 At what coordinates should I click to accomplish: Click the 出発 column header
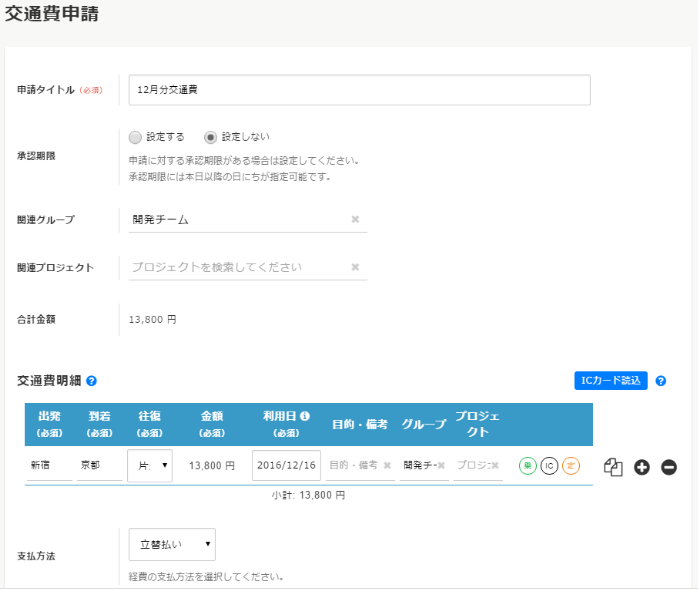point(49,424)
